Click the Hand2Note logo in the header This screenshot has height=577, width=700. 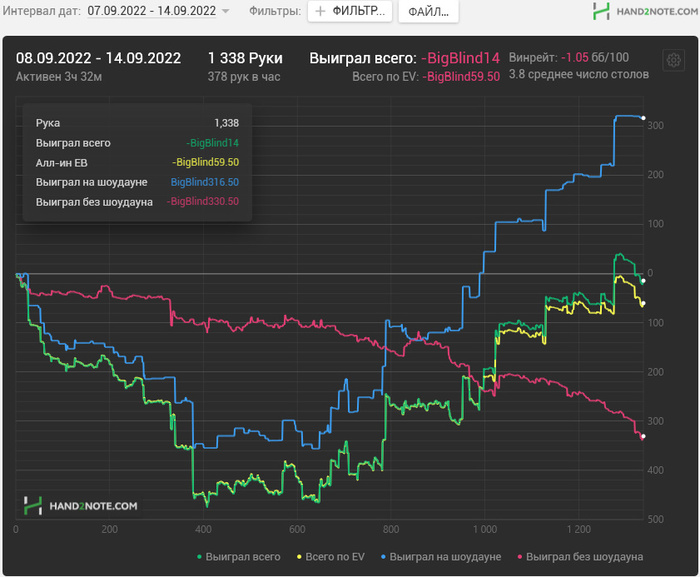point(645,11)
